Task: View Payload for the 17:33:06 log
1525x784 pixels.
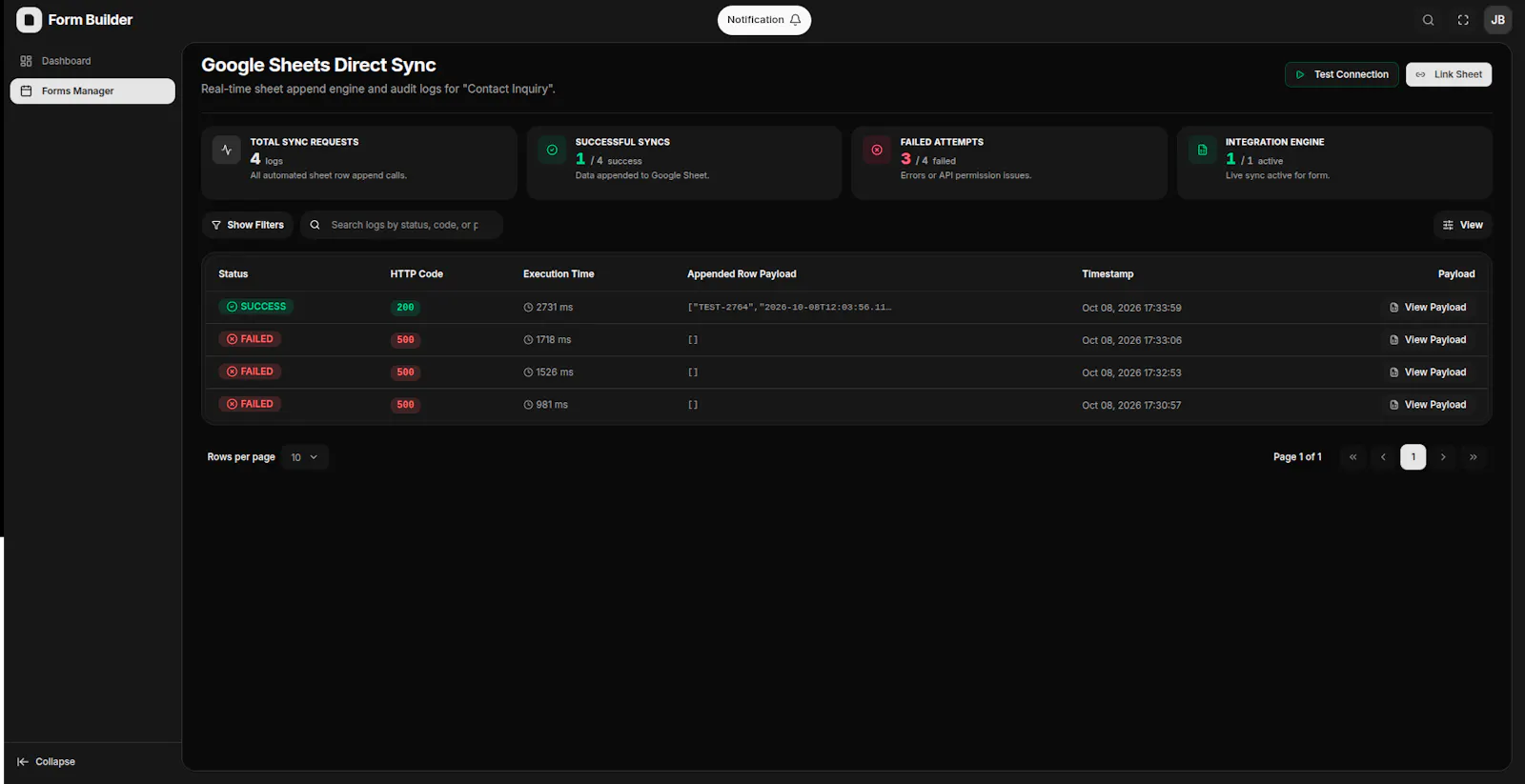Action: pos(1428,340)
